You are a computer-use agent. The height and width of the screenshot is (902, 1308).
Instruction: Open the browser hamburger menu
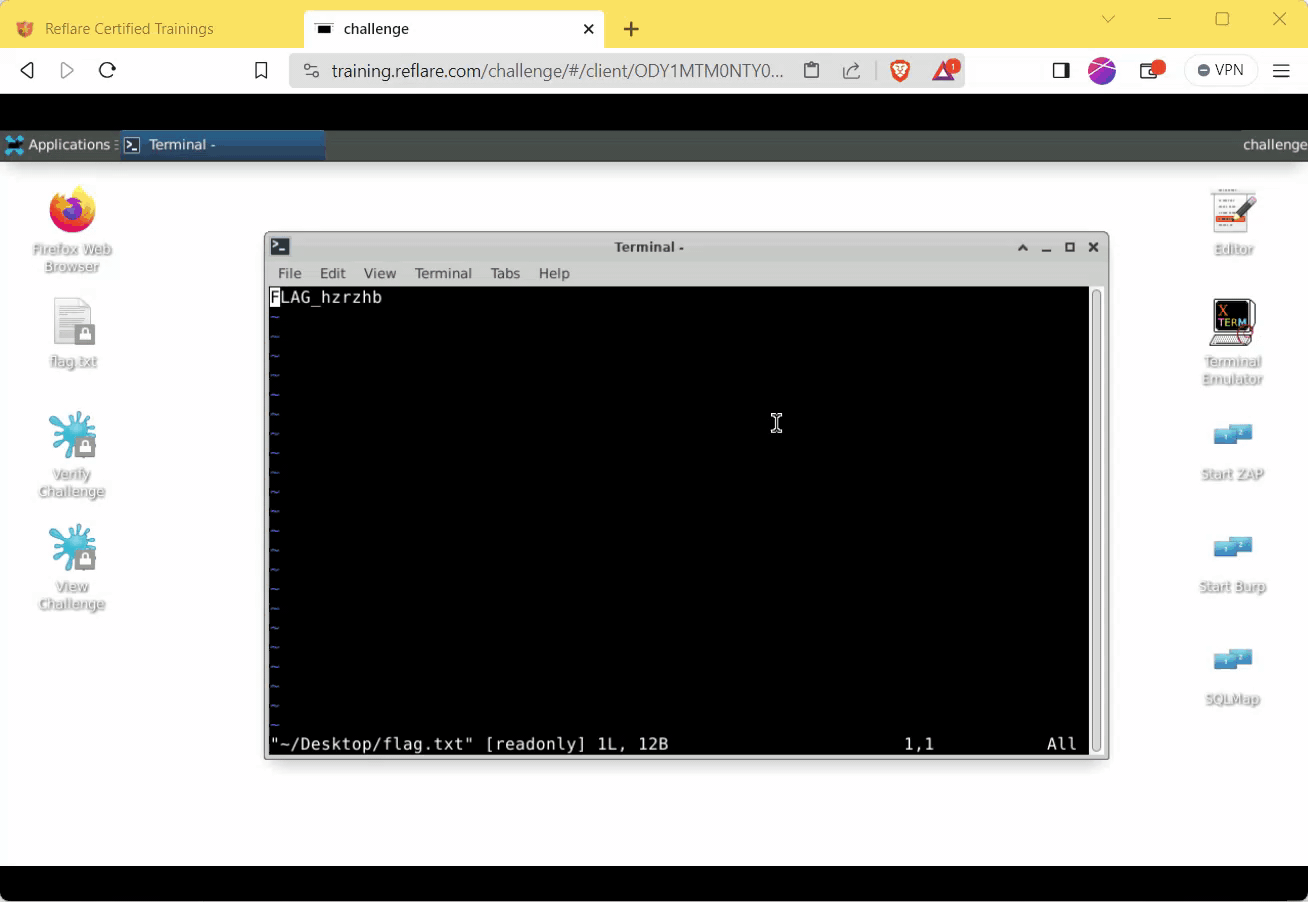1281,70
